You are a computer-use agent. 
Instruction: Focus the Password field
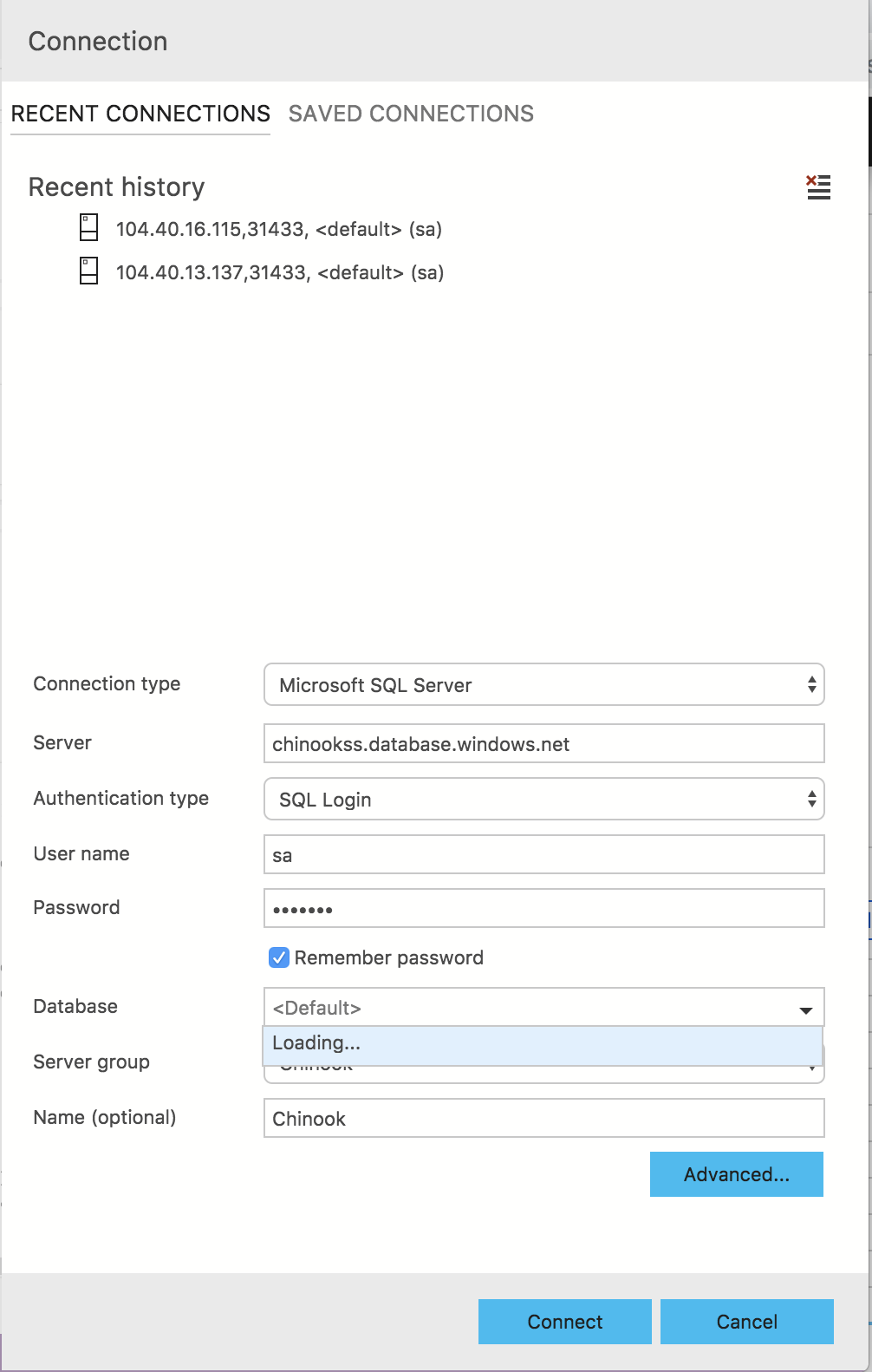544,909
